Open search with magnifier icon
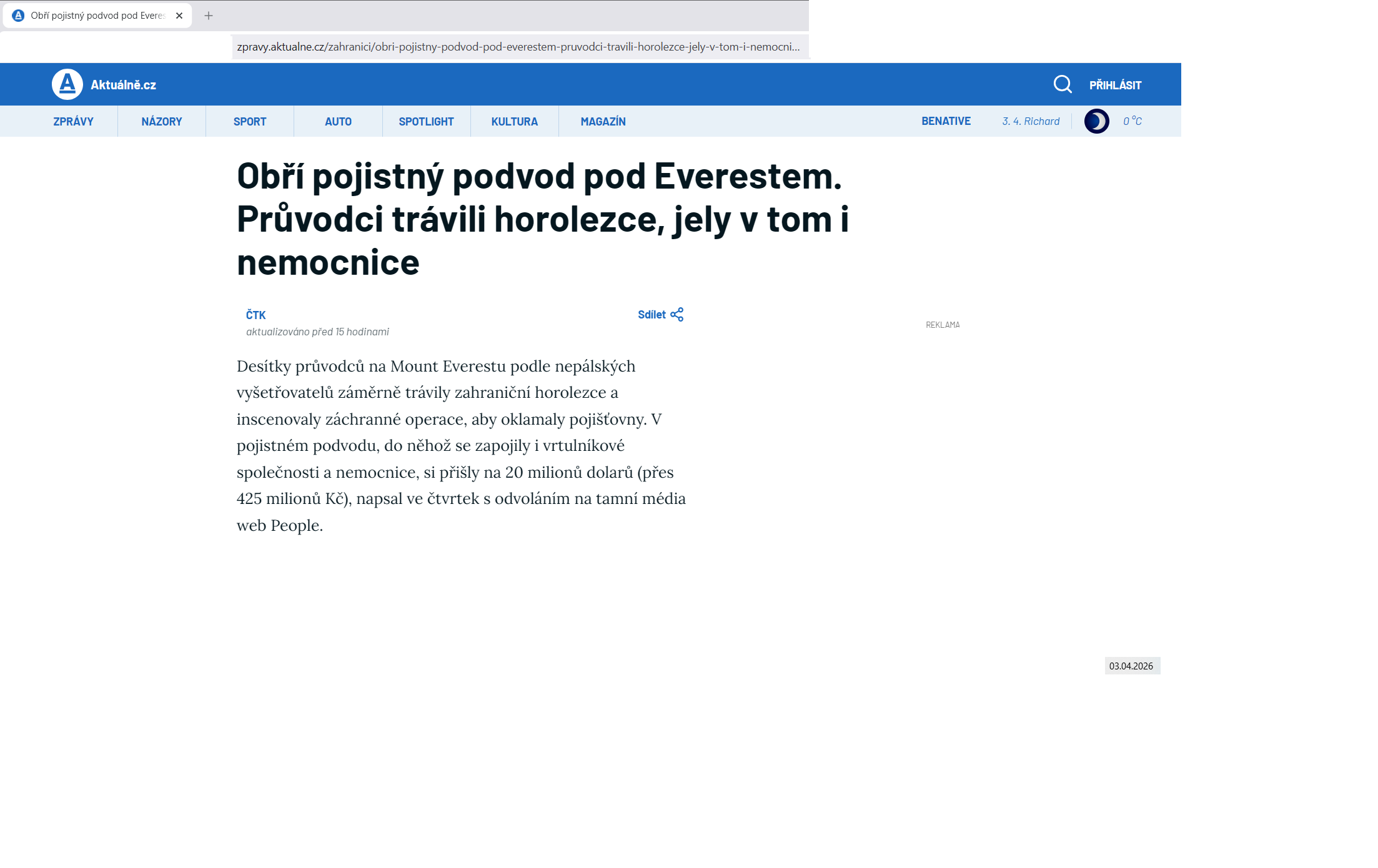Screen dimensions: 1378x868 point(1062,84)
